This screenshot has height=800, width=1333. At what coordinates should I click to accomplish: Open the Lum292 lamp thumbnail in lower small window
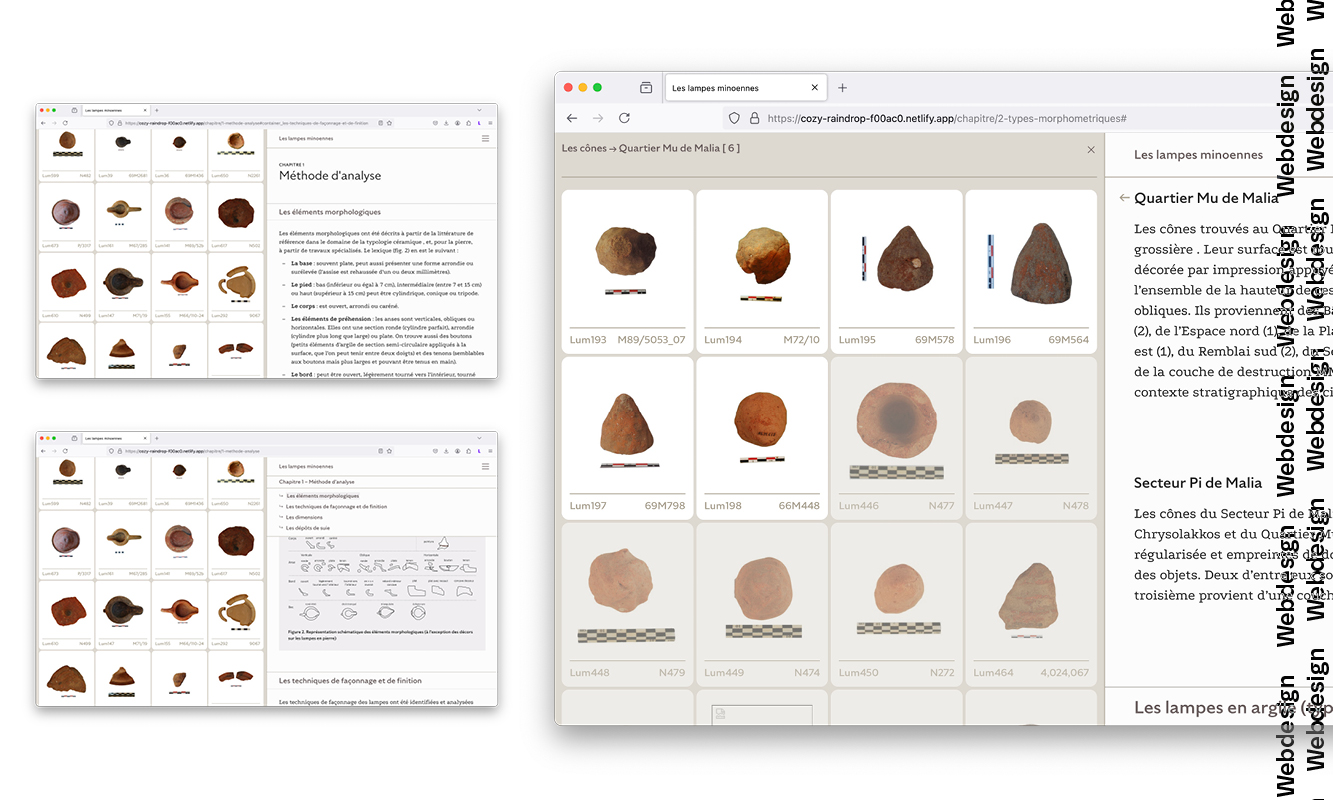pos(236,614)
